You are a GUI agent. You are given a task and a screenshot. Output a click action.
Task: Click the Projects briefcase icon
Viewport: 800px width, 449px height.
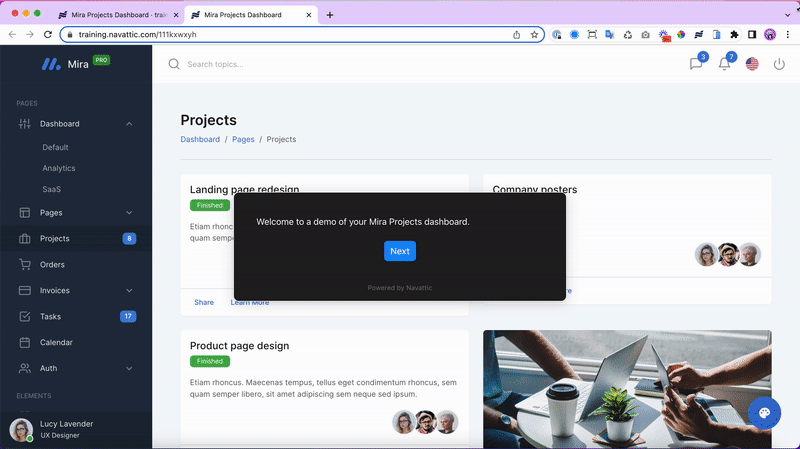[x=24, y=239]
